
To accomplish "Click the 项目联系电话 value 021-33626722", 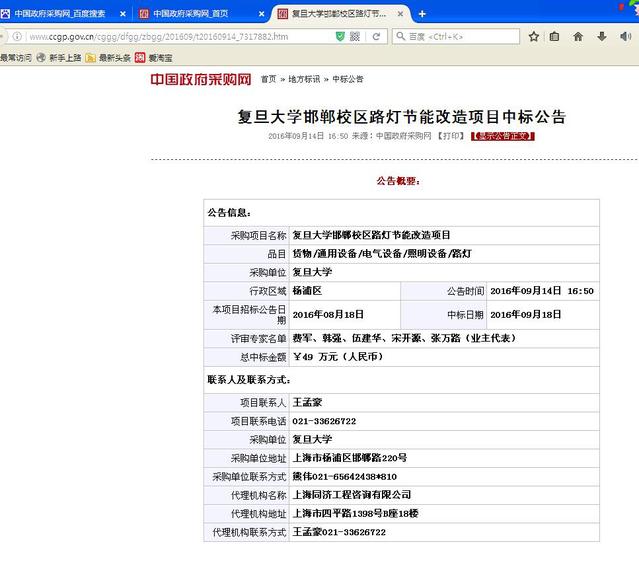I will point(324,421).
